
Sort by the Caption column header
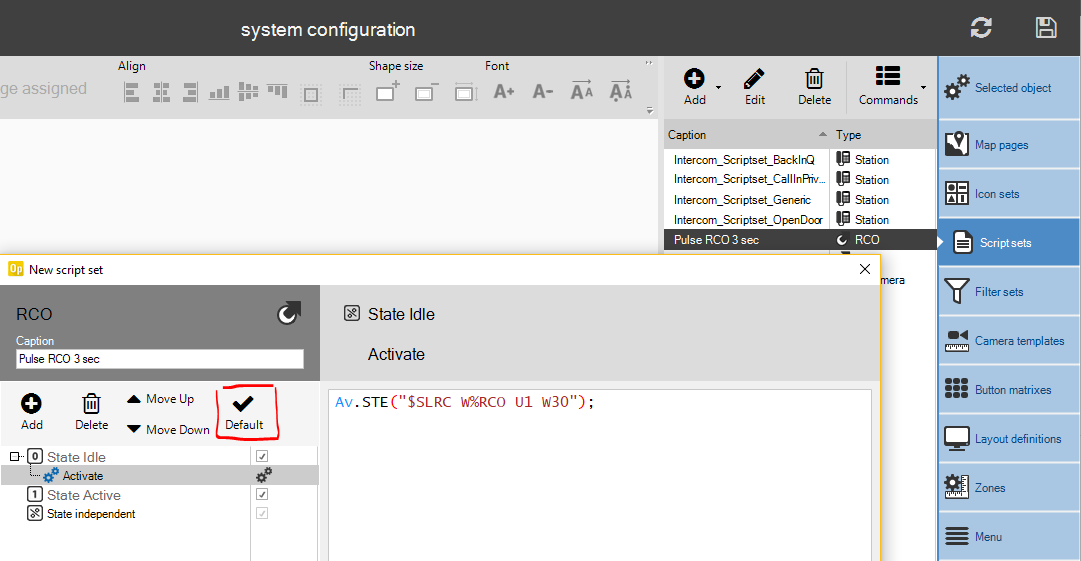747,134
